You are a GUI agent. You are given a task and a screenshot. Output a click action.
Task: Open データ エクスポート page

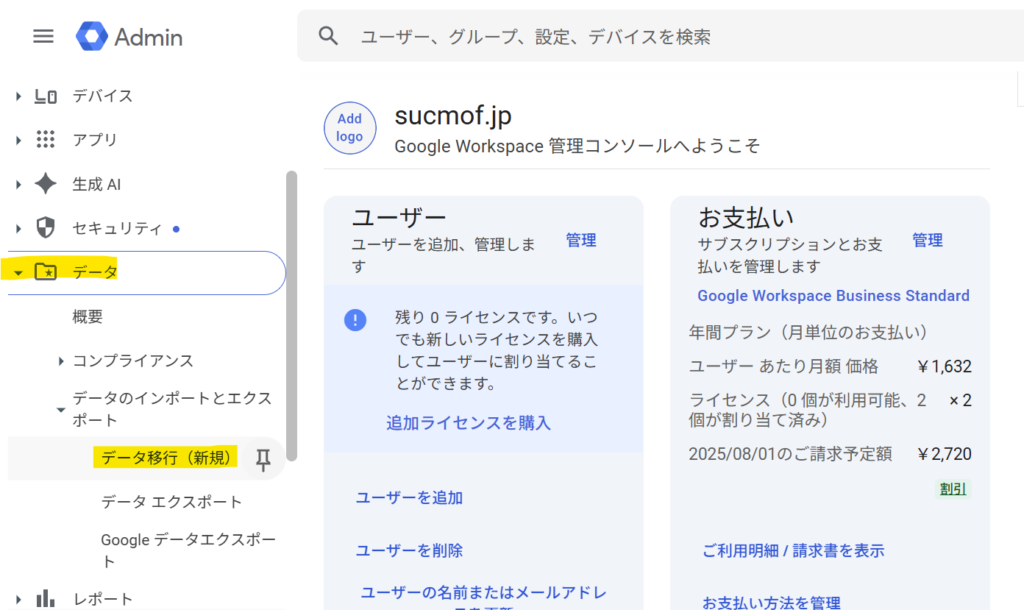pyautogui.click(x=171, y=502)
